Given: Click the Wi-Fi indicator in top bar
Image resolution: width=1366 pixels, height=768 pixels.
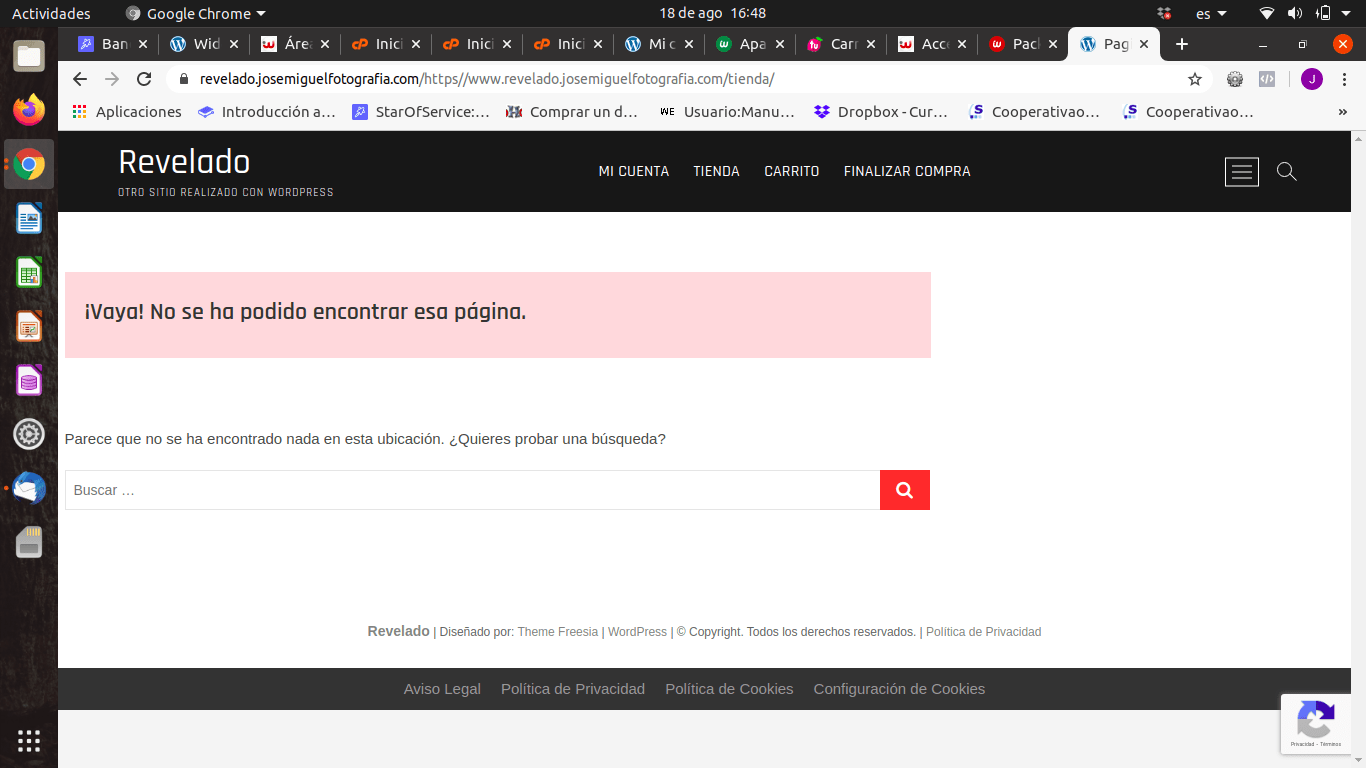Looking at the screenshot, I should (1267, 13).
